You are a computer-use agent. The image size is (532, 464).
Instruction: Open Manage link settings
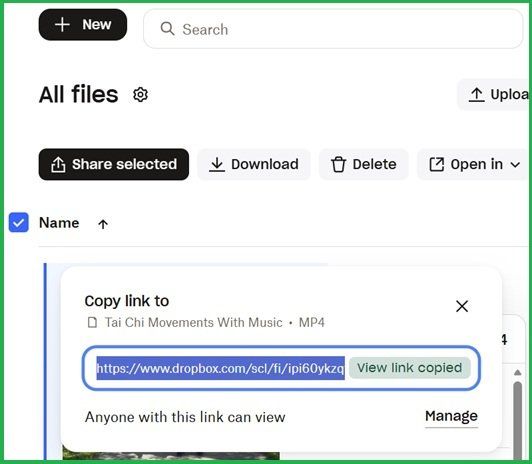tap(451, 416)
